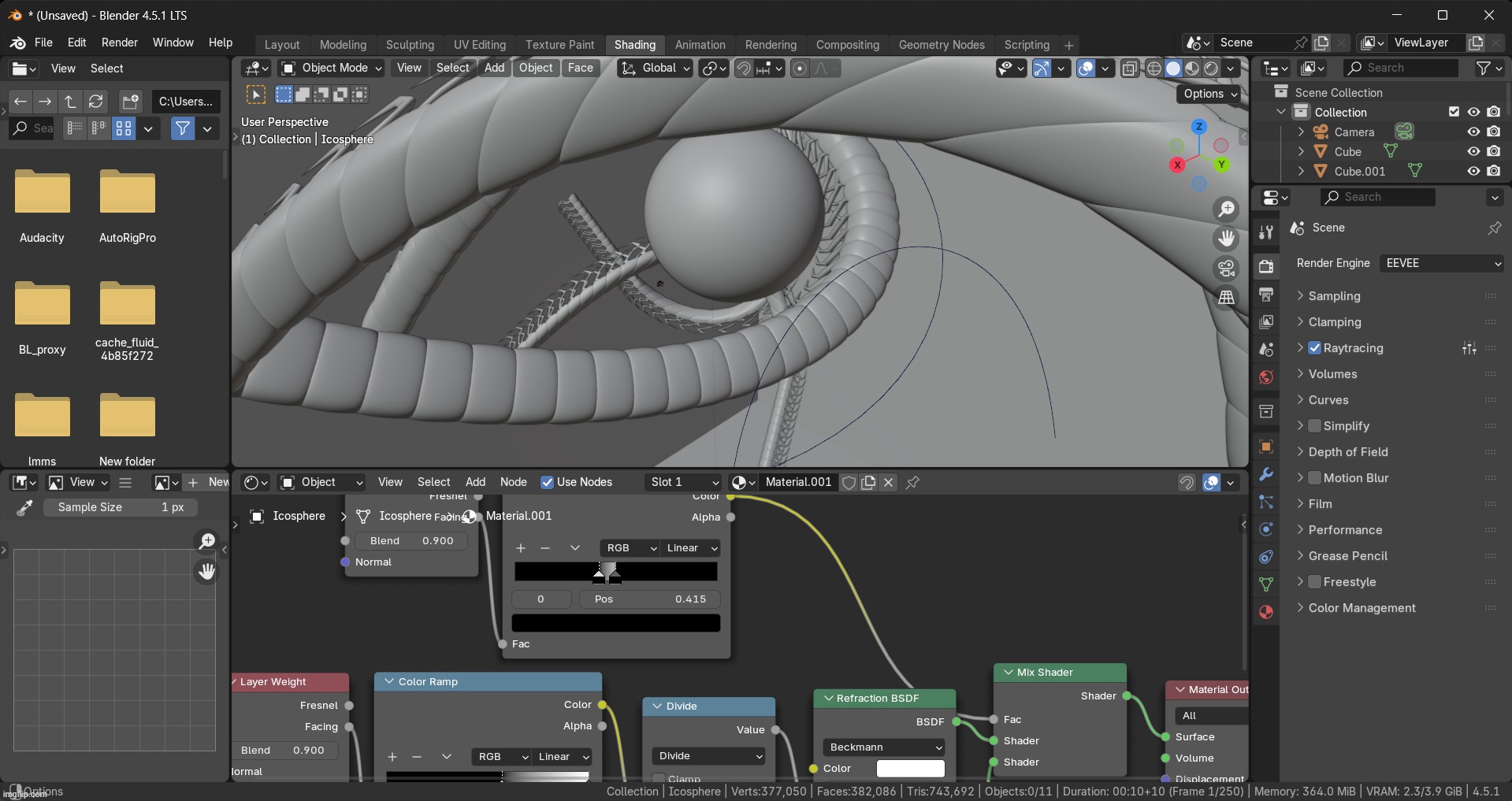This screenshot has width=1512, height=801.
Task: Click the Options button in viewport
Action: tap(1209, 94)
